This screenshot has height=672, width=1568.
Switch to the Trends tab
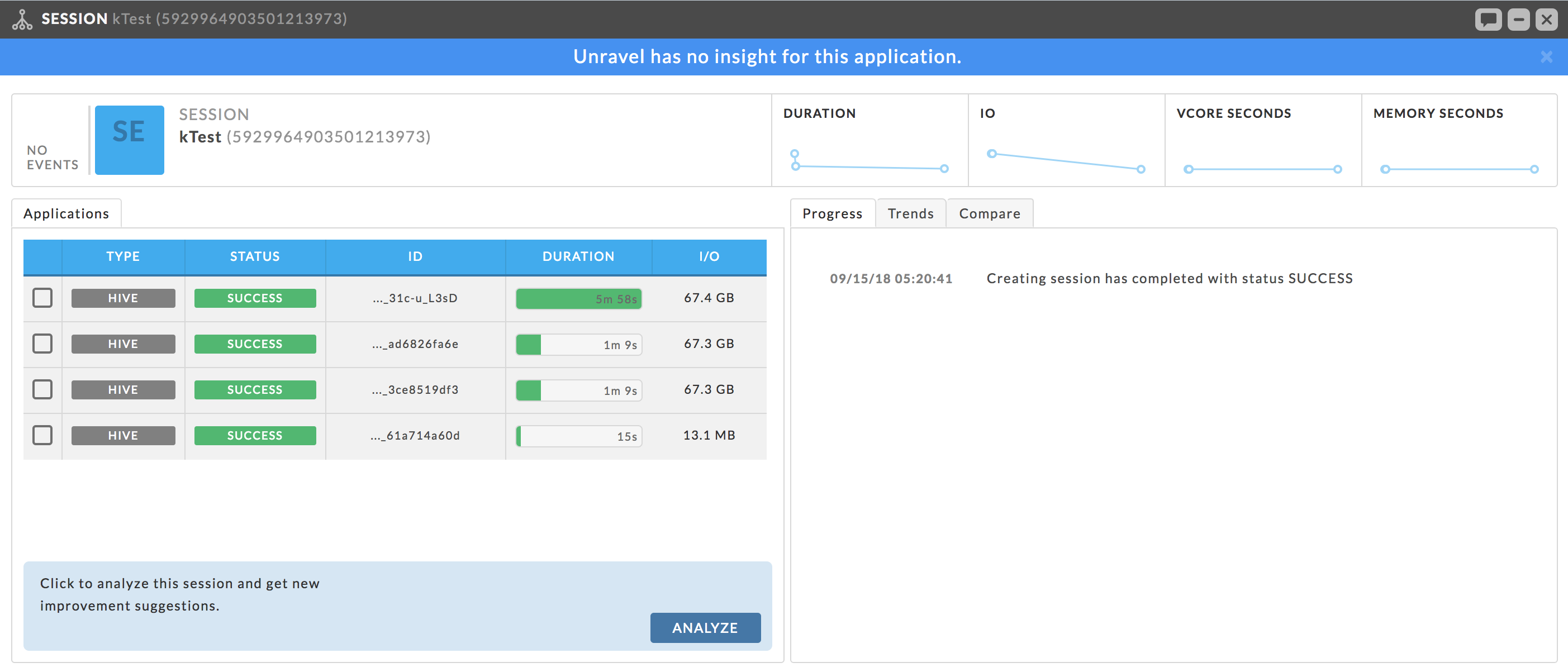click(911, 213)
